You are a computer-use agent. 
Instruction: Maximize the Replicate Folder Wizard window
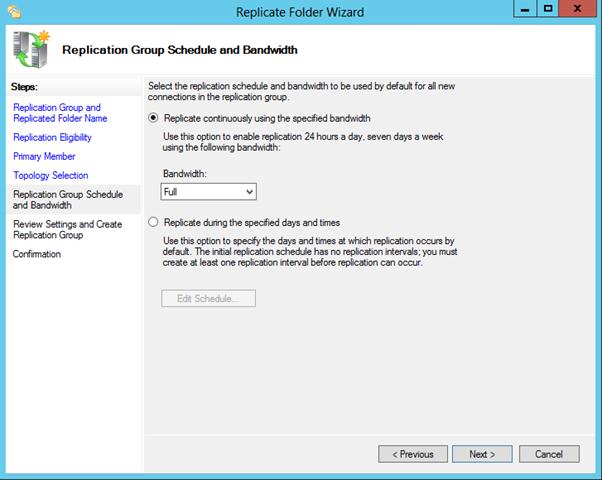548,9
